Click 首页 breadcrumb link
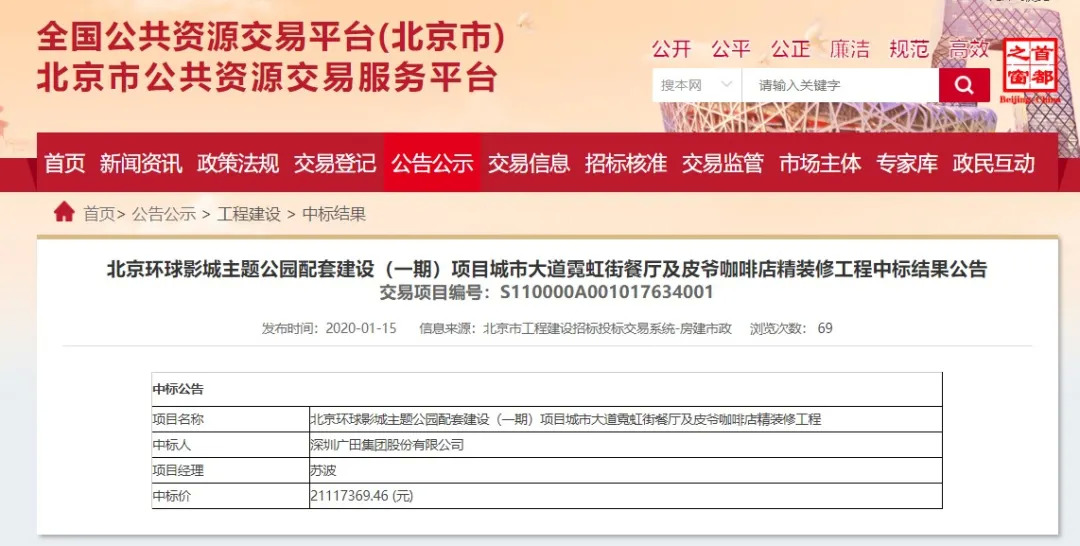 (x=99, y=214)
